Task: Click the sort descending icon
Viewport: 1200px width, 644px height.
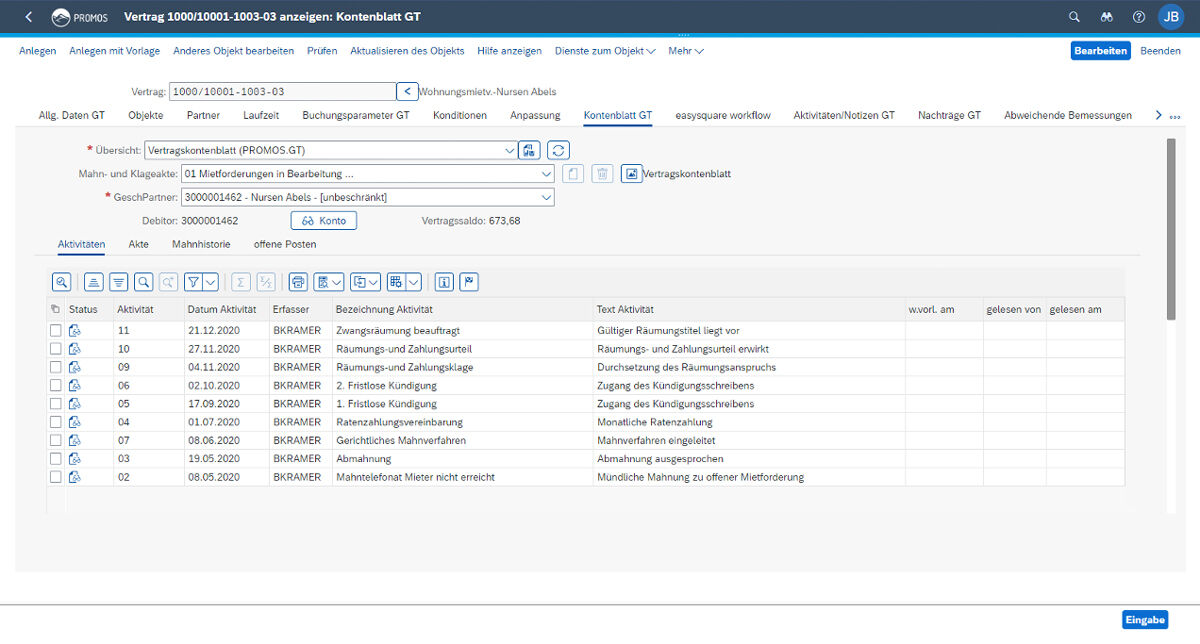Action: 118,282
